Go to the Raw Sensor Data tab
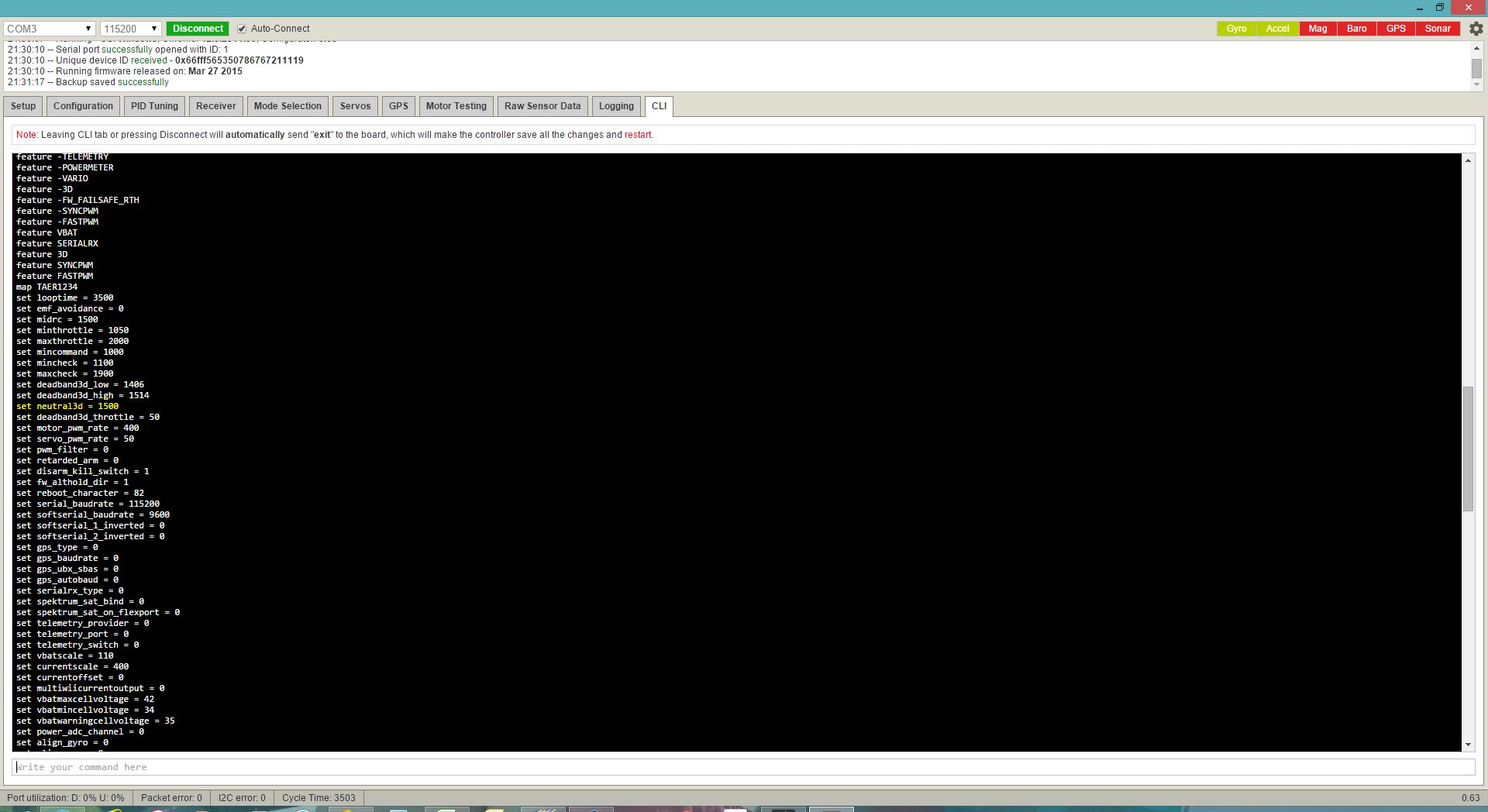Image resolution: width=1488 pixels, height=812 pixels. pyautogui.click(x=542, y=106)
